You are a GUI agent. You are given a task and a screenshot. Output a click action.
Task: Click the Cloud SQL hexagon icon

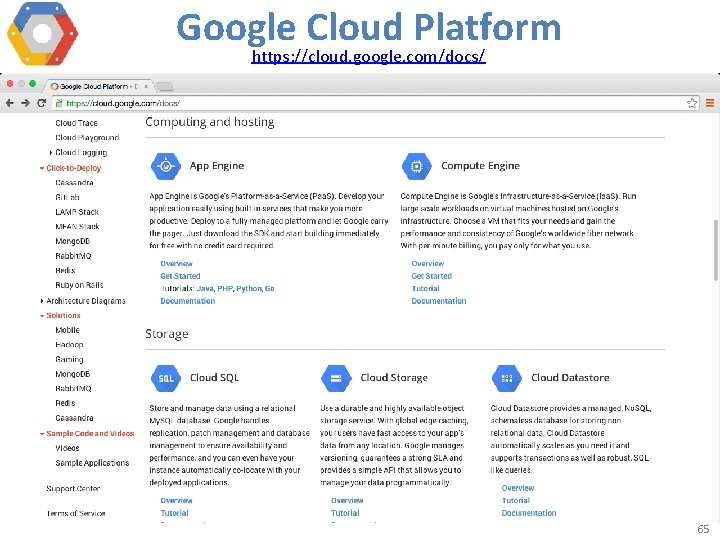pyautogui.click(x=166, y=378)
